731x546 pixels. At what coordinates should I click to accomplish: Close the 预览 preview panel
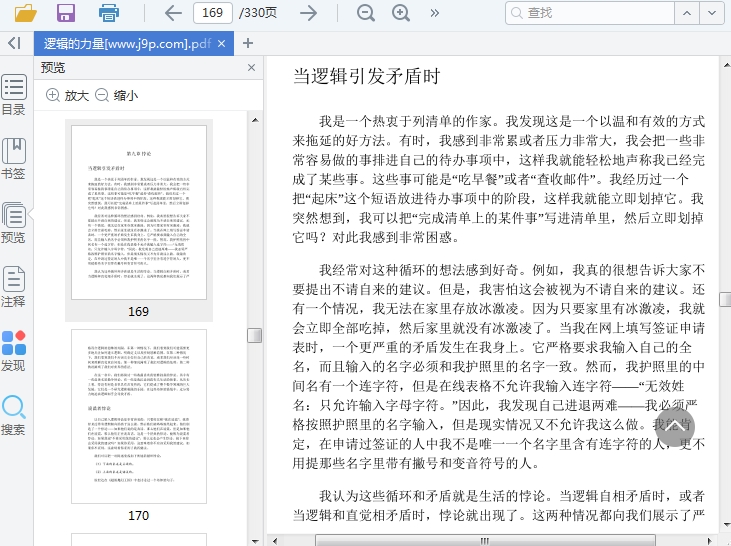click(251, 68)
